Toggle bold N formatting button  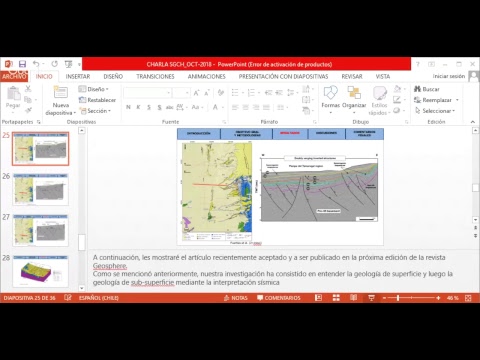[128, 107]
